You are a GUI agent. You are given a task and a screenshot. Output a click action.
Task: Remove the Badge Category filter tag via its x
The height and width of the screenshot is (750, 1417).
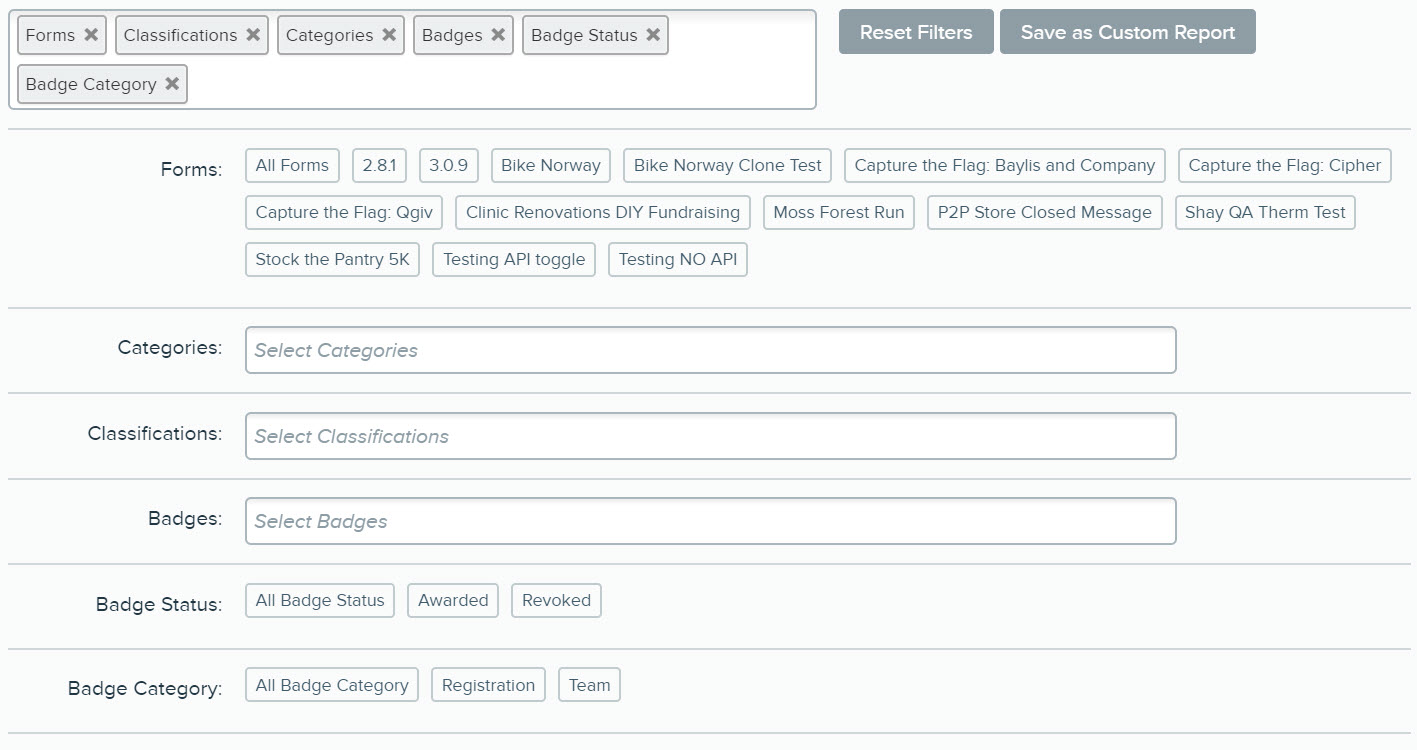172,84
